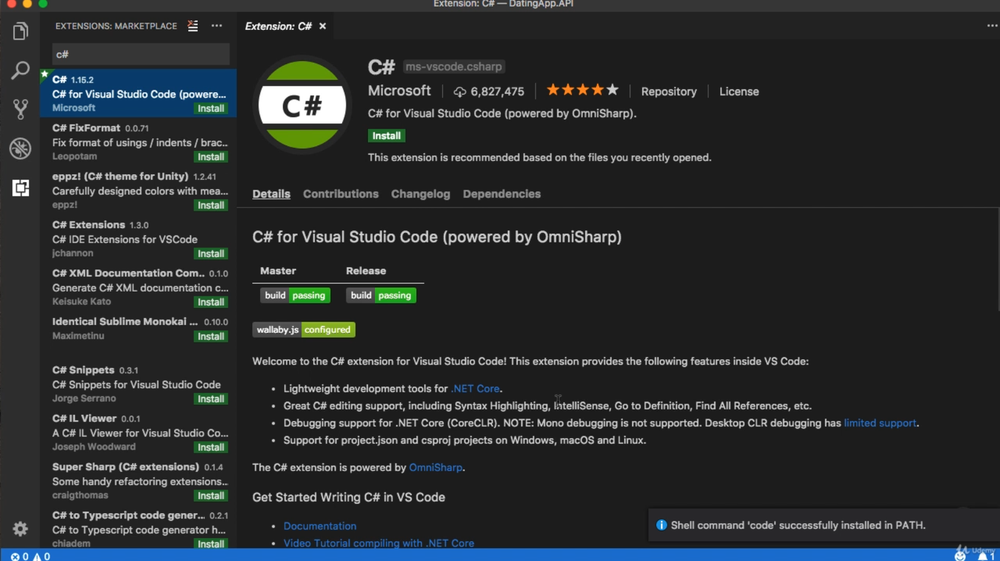The width and height of the screenshot is (1000, 561).
Task: Select C# Extensions entry in list
Action: tap(138, 238)
